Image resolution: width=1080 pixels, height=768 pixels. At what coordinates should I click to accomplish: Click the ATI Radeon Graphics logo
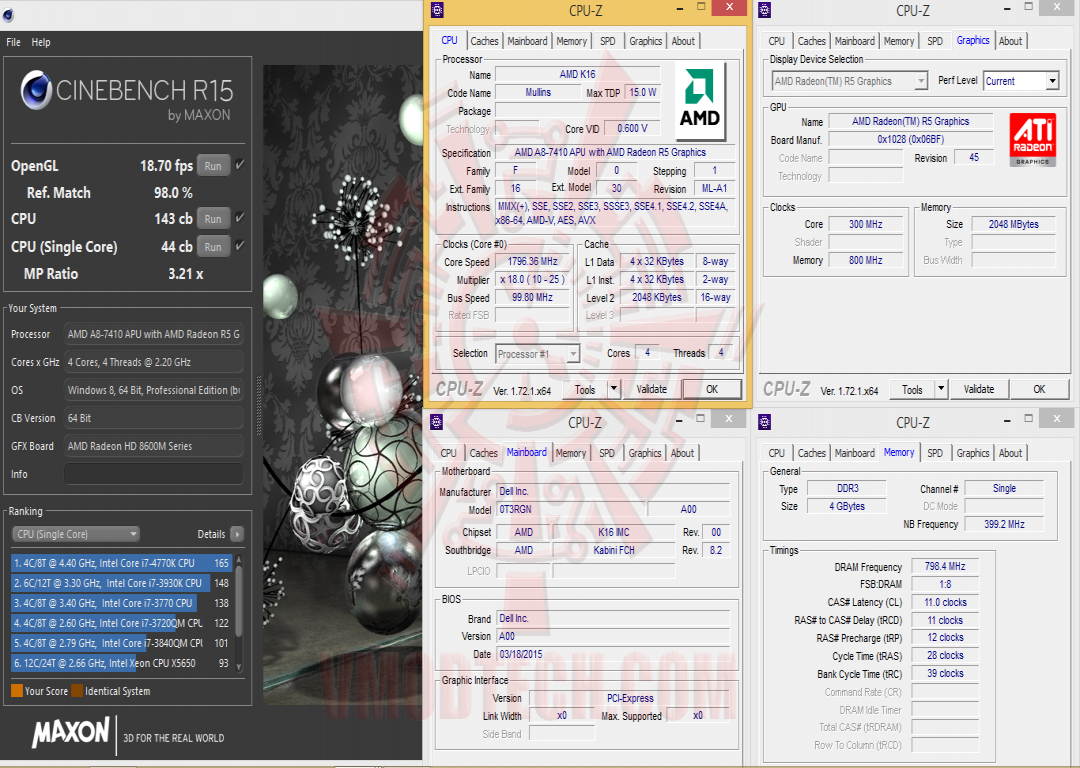(x=1035, y=138)
